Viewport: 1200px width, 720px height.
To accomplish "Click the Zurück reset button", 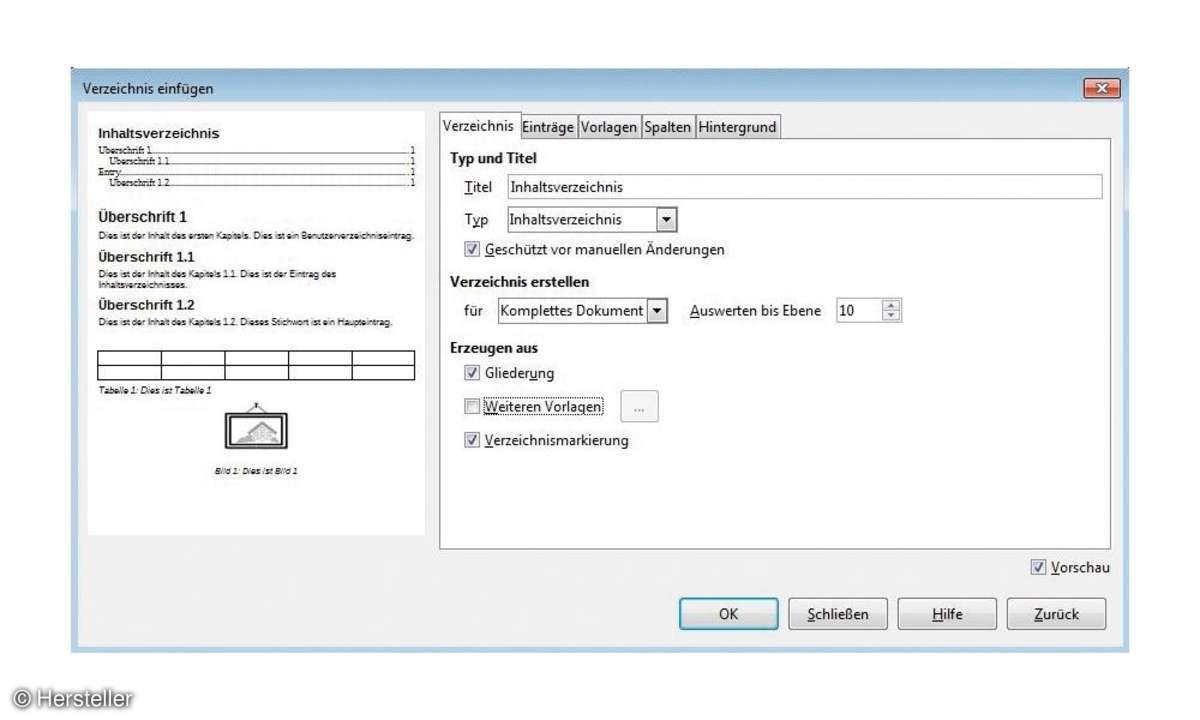I will (1056, 614).
